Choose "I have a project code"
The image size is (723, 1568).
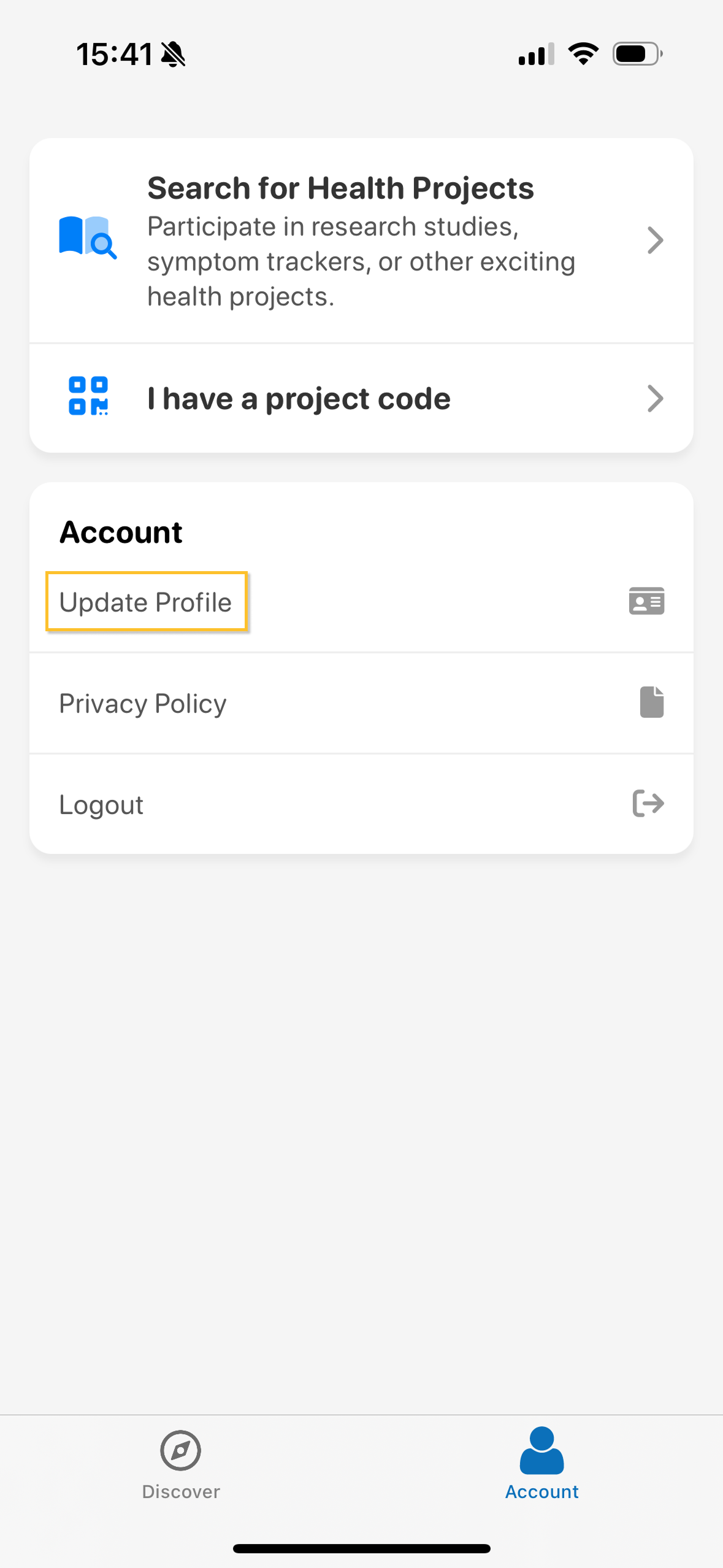299,399
